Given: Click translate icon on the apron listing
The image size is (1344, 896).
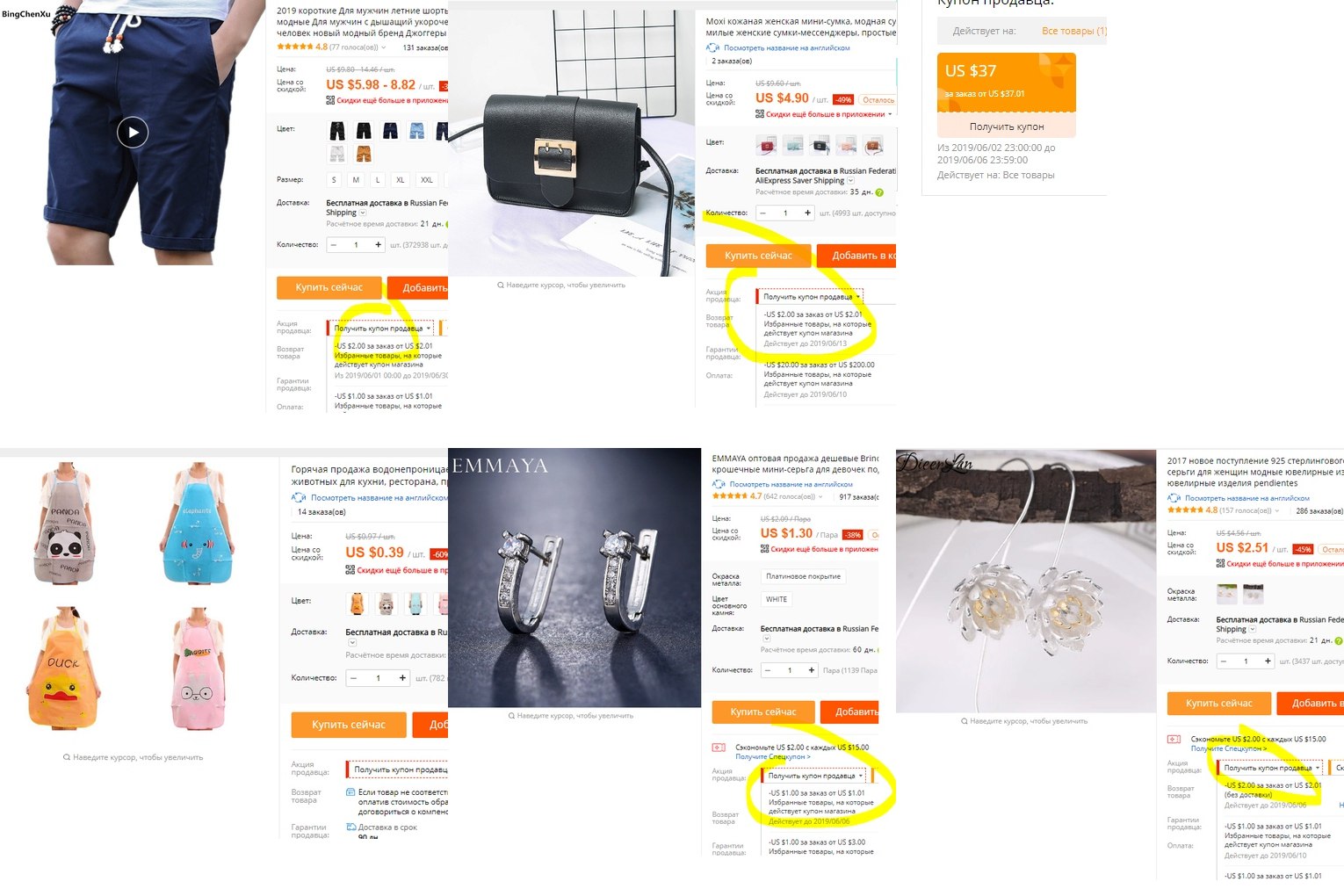Looking at the screenshot, I should 299,497.
